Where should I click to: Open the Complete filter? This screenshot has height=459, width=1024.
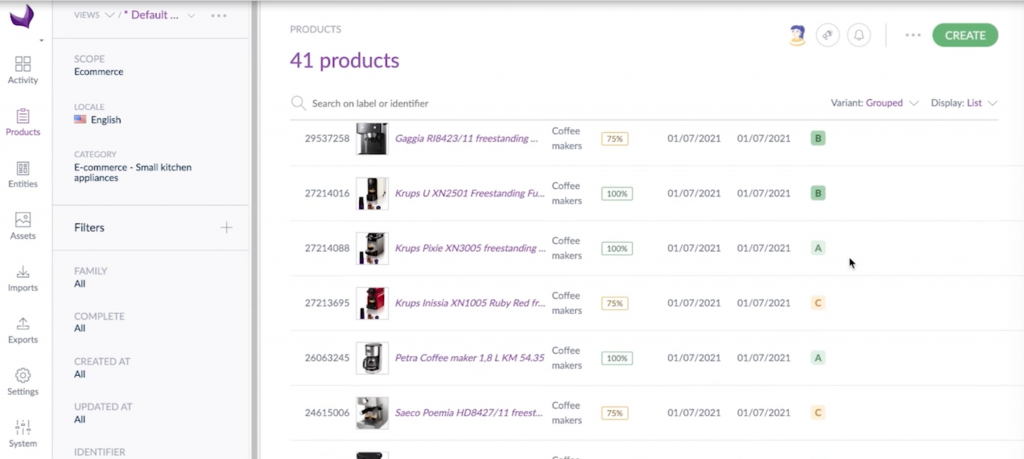tap(99, 322)
